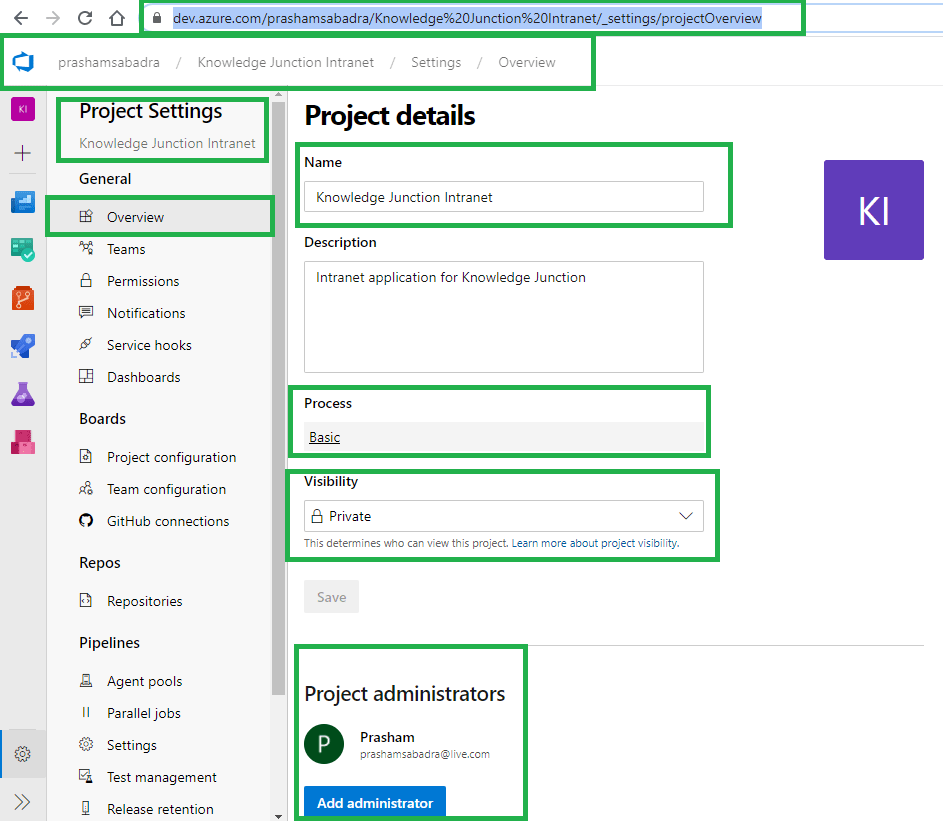943x821 pixels.
Task: Click the lock icon in address bar
Action: [x=157, y=18]
